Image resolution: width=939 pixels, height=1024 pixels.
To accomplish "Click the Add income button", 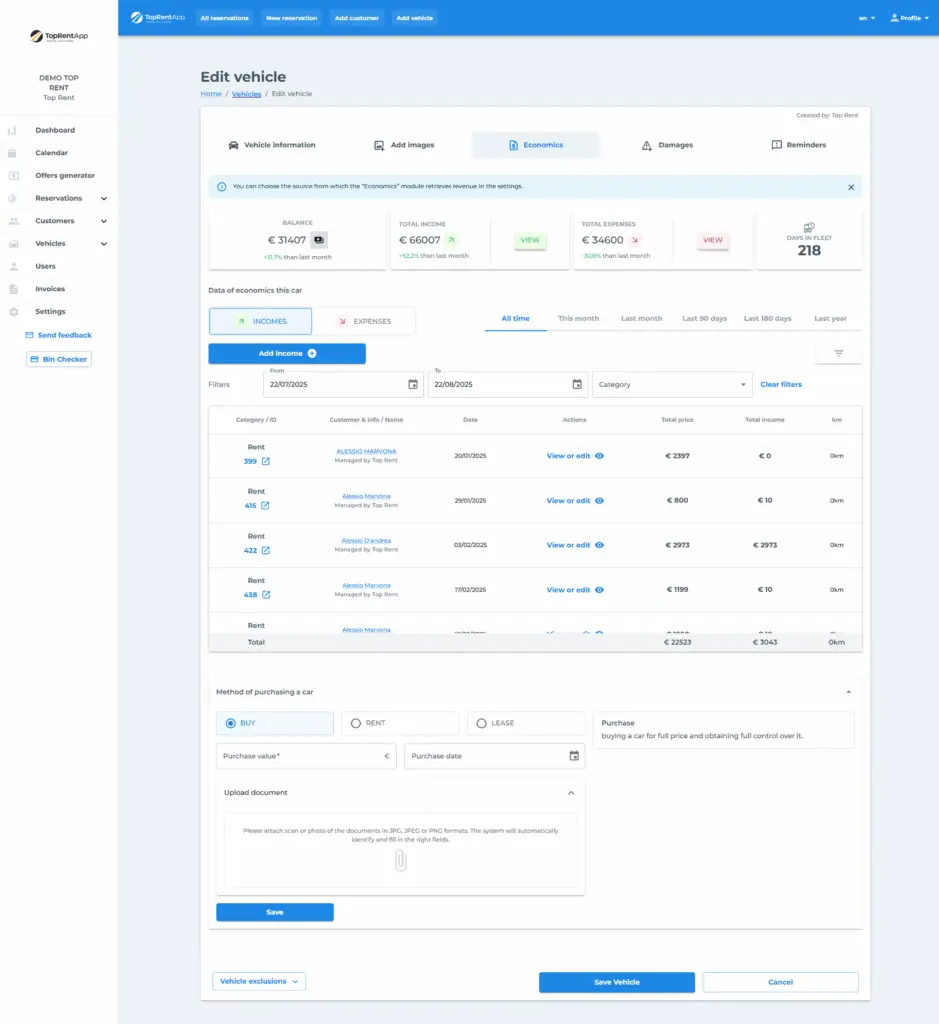I will [x=287, y=353].
